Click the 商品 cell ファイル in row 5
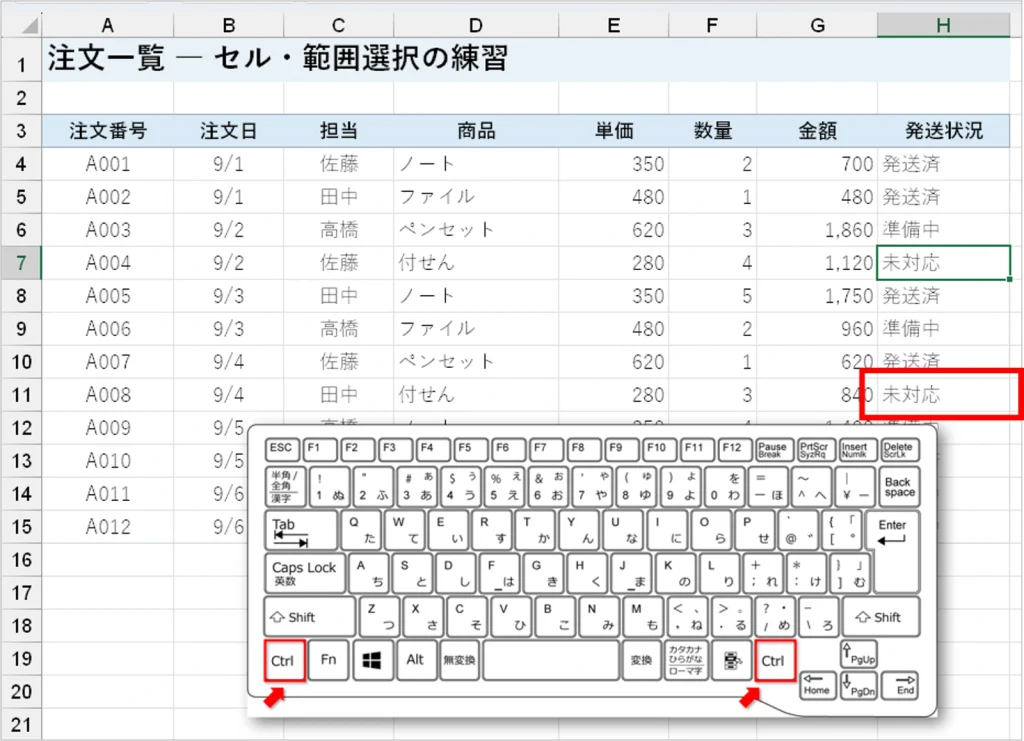 point(476,197)
